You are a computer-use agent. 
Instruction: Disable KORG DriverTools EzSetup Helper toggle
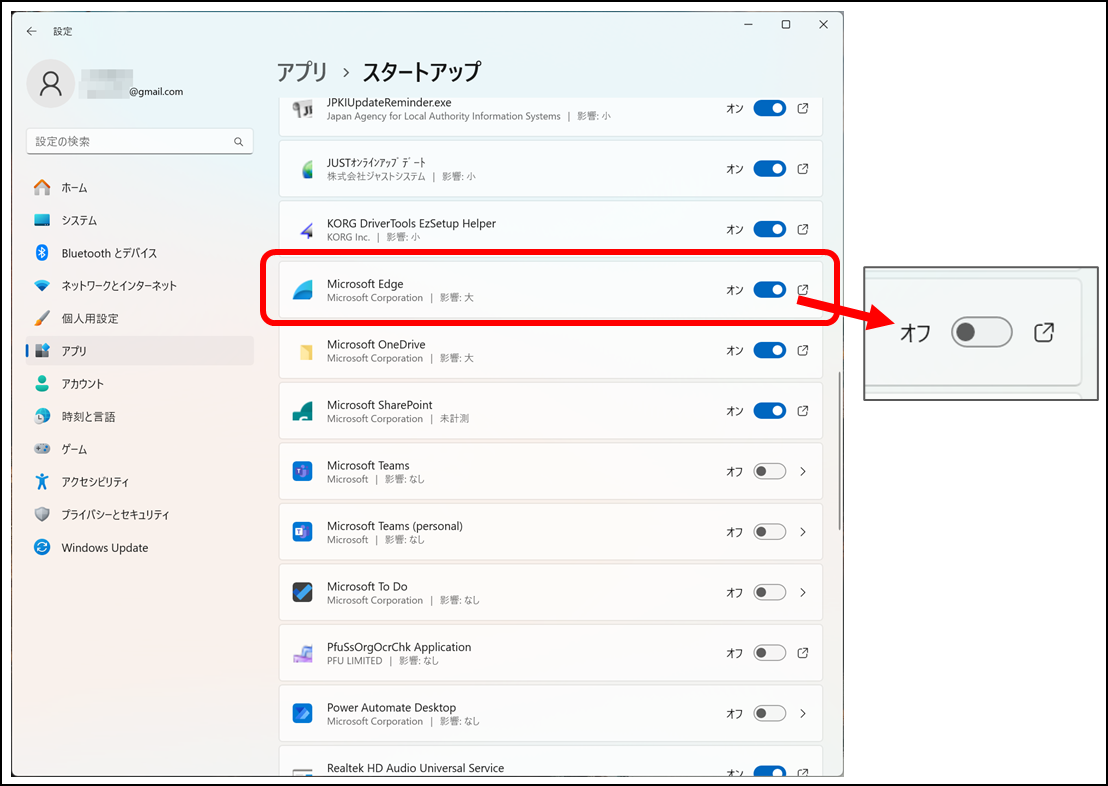770,229
